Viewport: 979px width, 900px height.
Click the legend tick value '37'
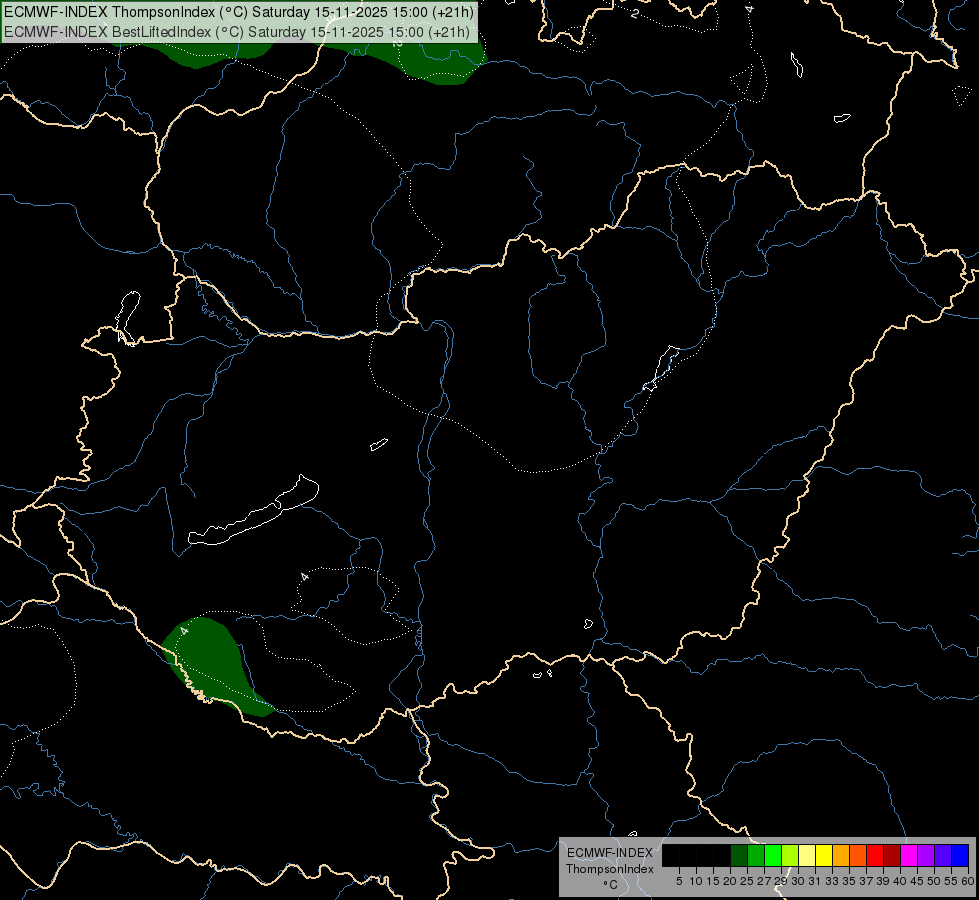pyautogui.click(x=866, y=881)
